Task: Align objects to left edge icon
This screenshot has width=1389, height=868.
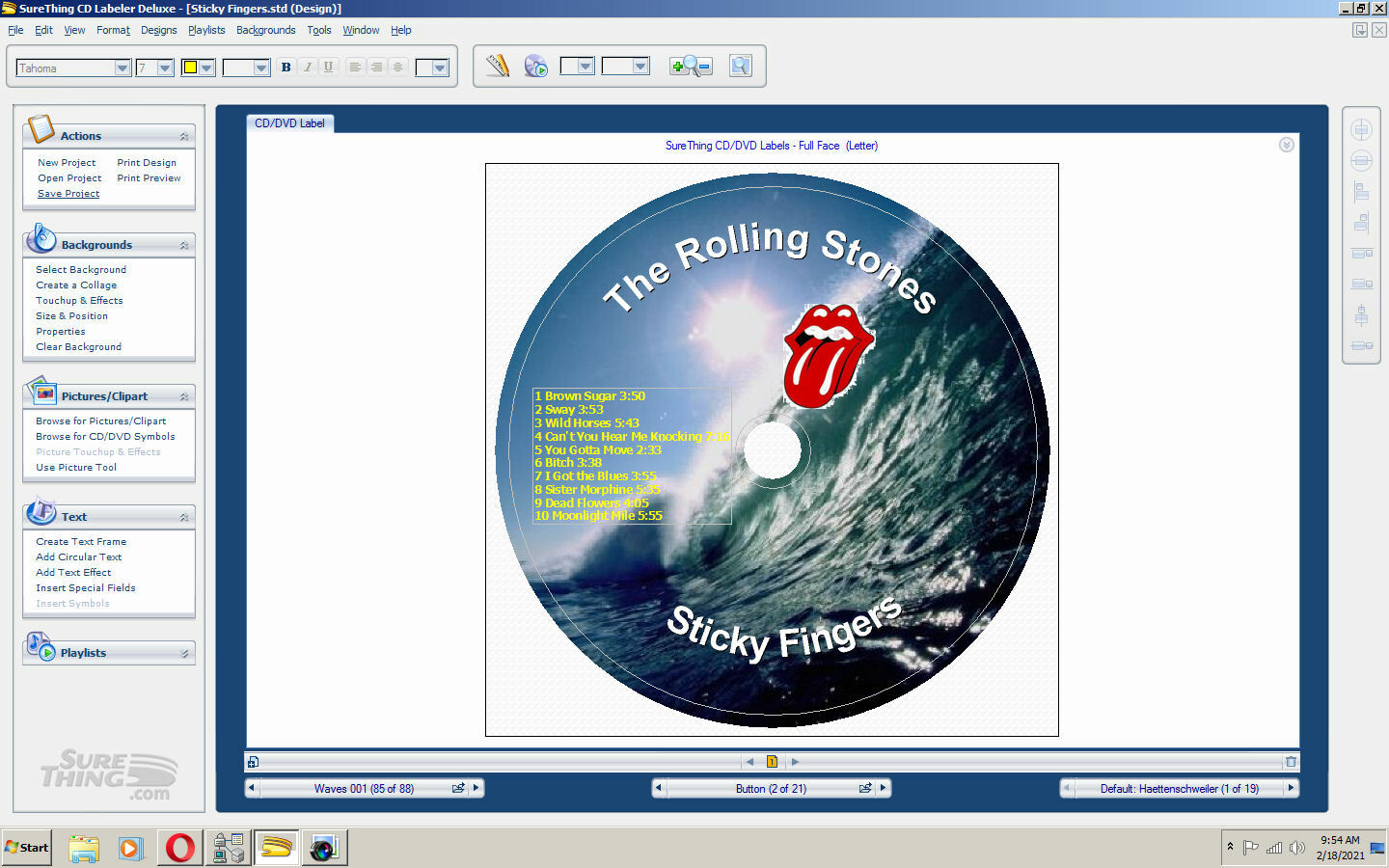Action: point(1361,191)
